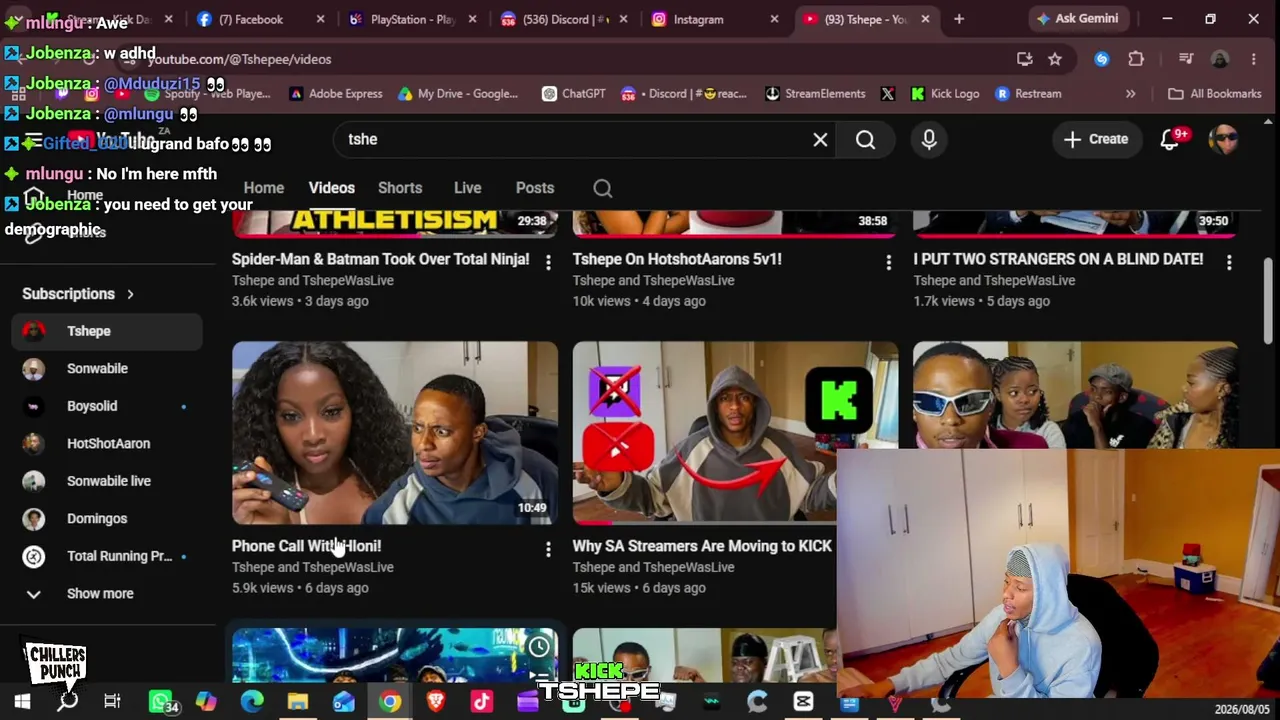Open a new browser tab
Viewport: 1280px width, 720px height.
[959, 19]
